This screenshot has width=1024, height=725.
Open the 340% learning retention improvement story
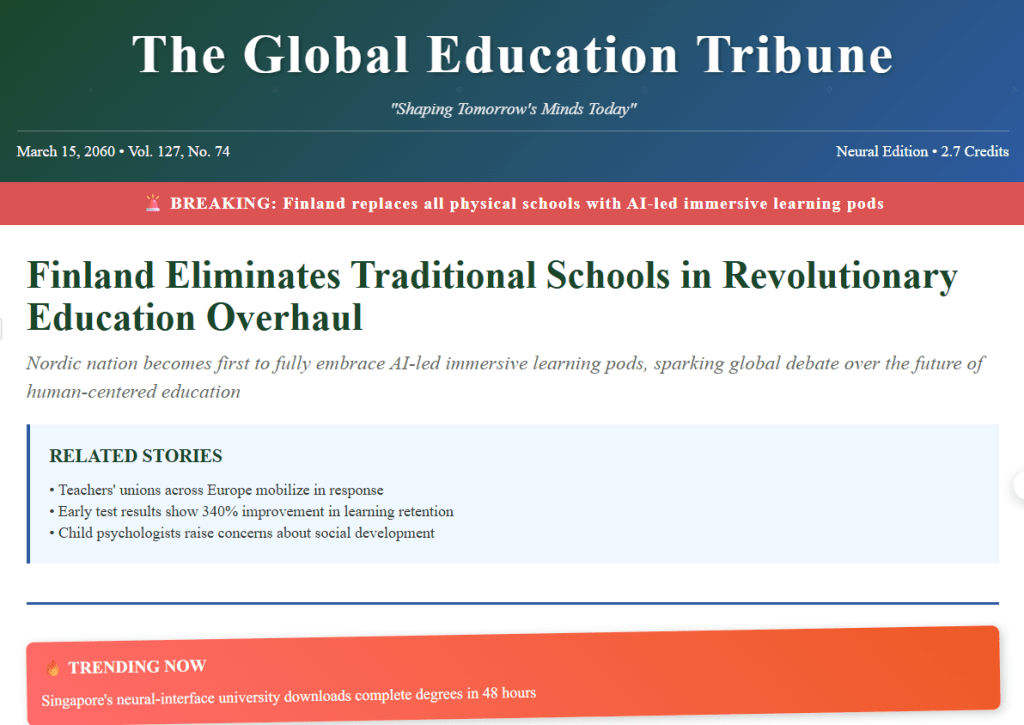tap(255, 512)
